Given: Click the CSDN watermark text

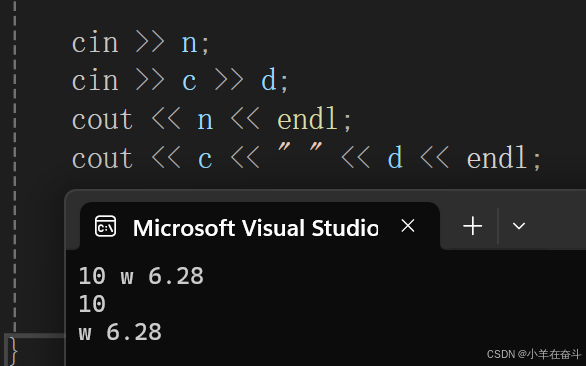Looking at the screenshot, I should (x=534, y=354).
